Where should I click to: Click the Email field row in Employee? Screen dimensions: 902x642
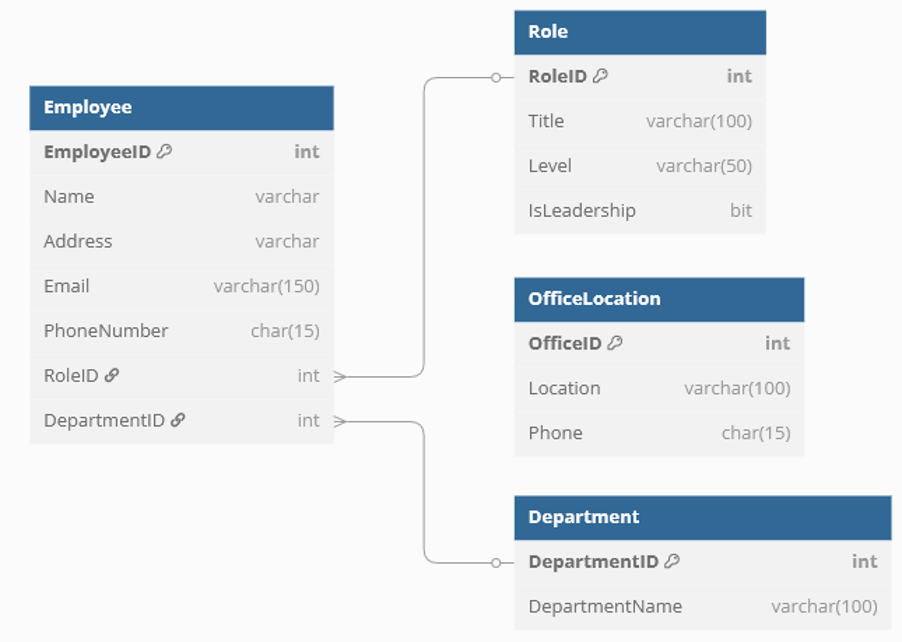tap(181, 287)
